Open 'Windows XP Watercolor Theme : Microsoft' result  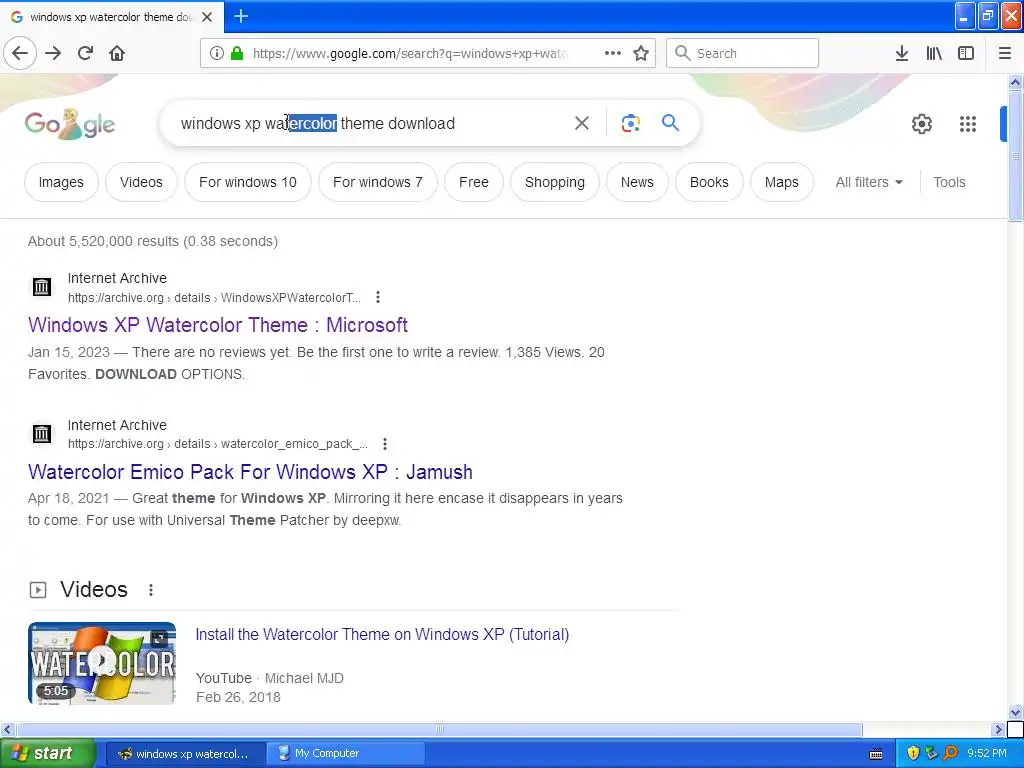[x=218, y=325]
